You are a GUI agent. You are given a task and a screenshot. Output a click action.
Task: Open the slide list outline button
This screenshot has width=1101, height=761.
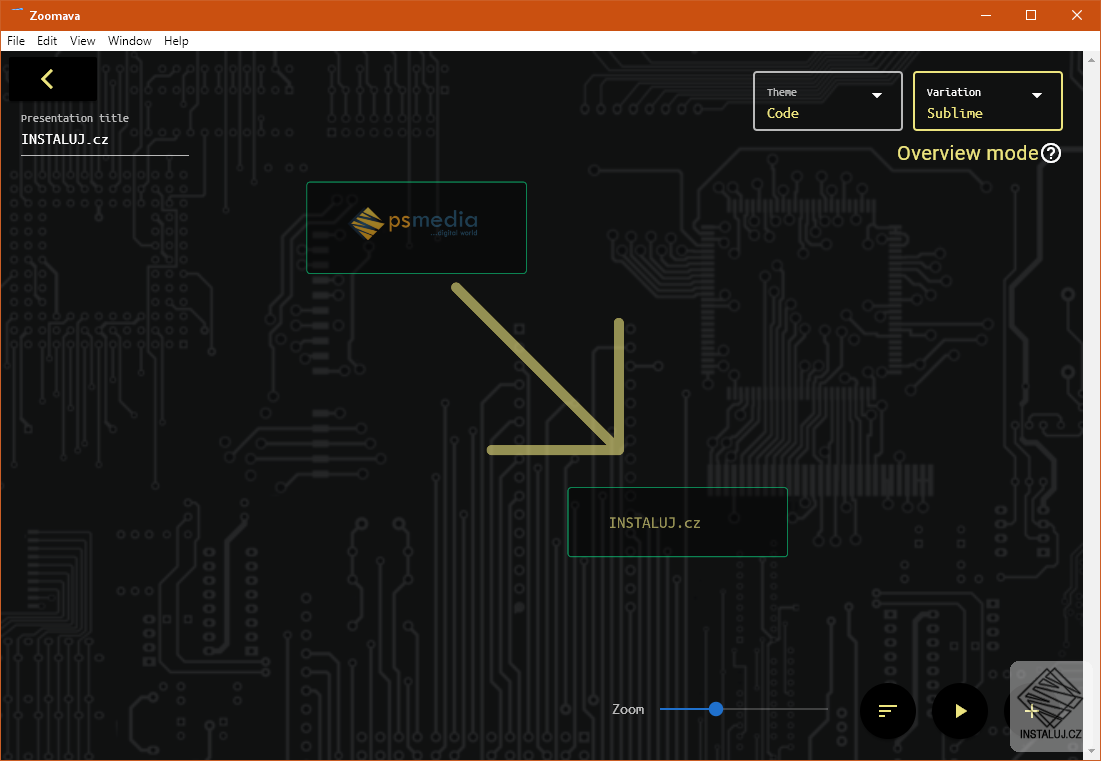[x=888, y=710]
